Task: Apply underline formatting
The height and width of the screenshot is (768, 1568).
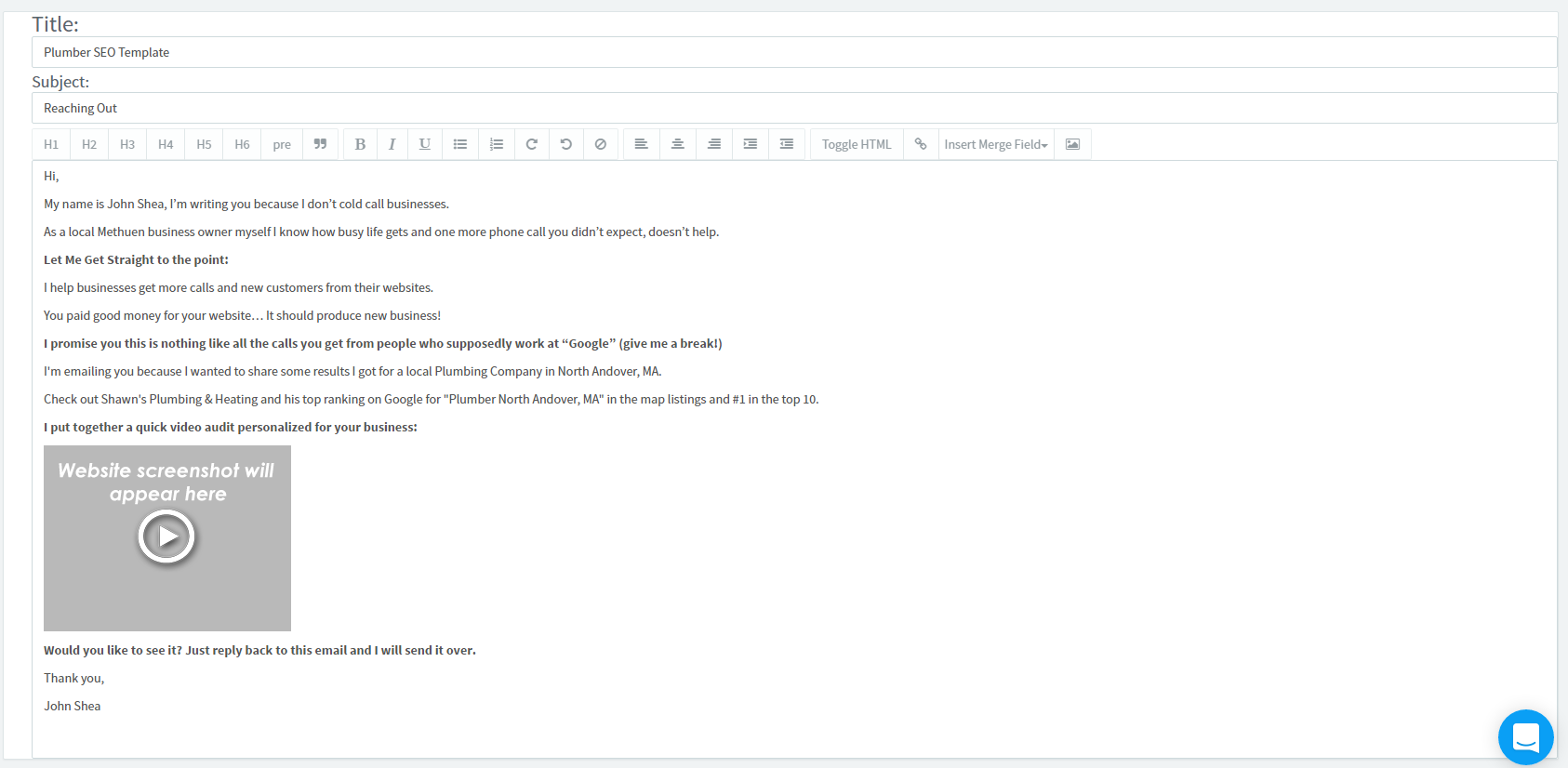Action: click(x=425, y=144)
